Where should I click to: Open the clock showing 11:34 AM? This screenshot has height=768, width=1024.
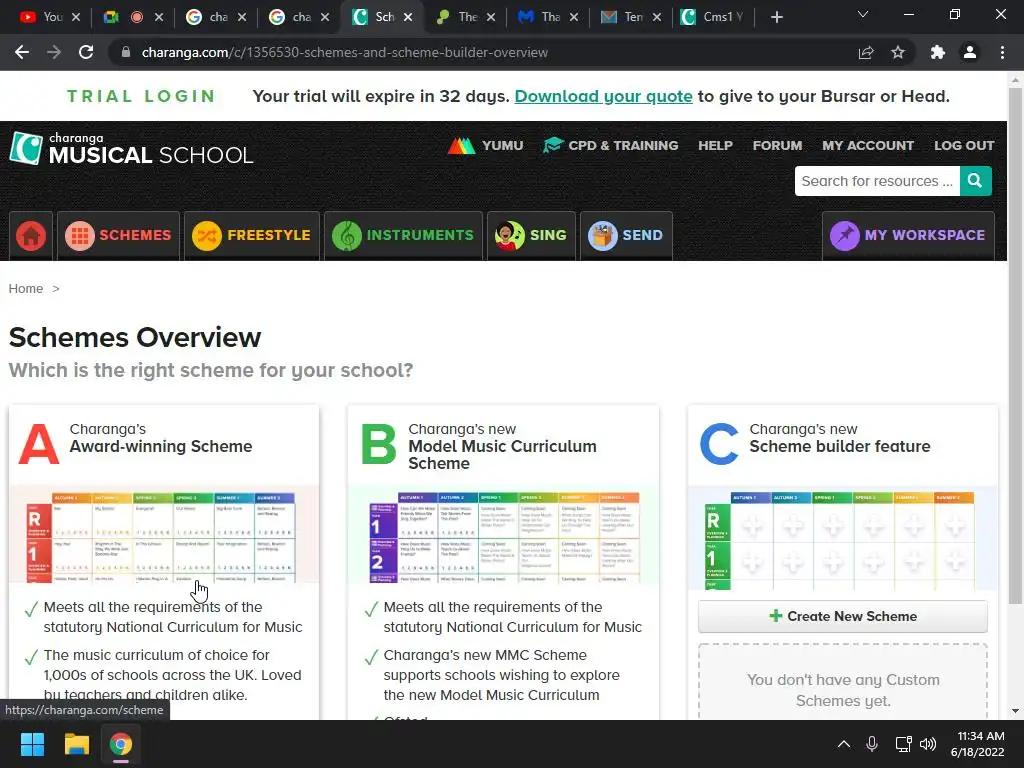tap(978, 744)
